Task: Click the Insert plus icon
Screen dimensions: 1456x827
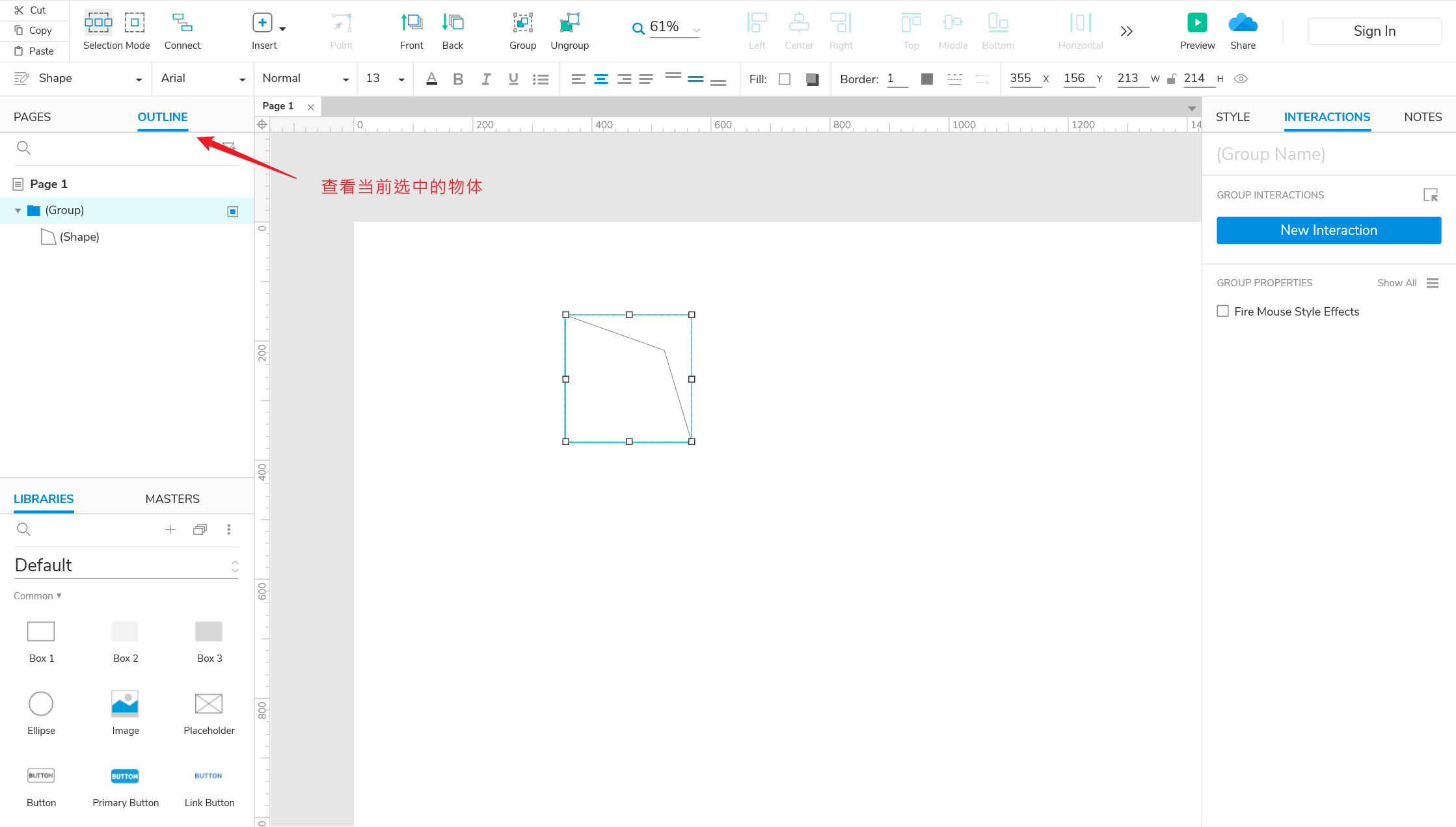Action: (262, 23)
